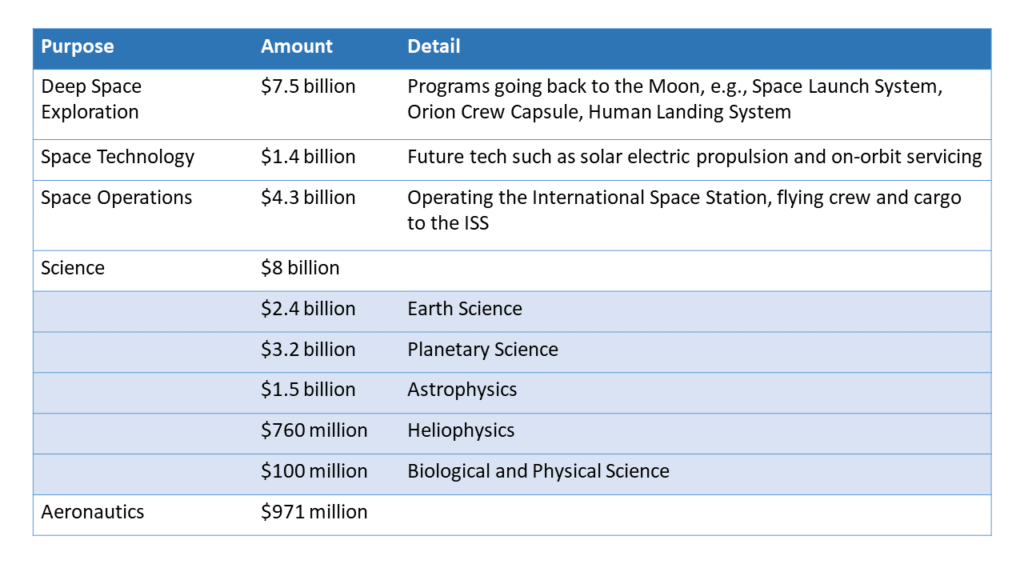Select the Science row label
1024x576 pixels.
(73, 268)
